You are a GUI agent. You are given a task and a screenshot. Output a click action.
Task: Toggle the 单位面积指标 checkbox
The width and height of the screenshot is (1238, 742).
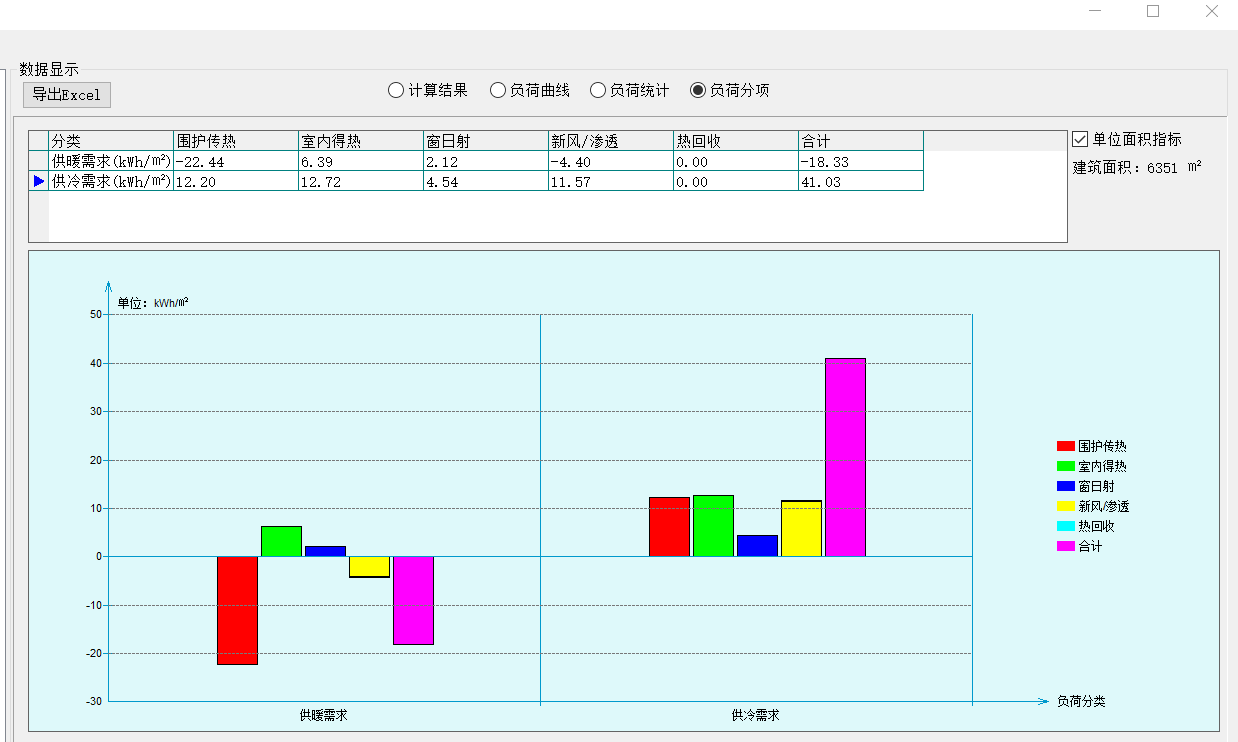pyautogui.click(x=1080, y=139)
